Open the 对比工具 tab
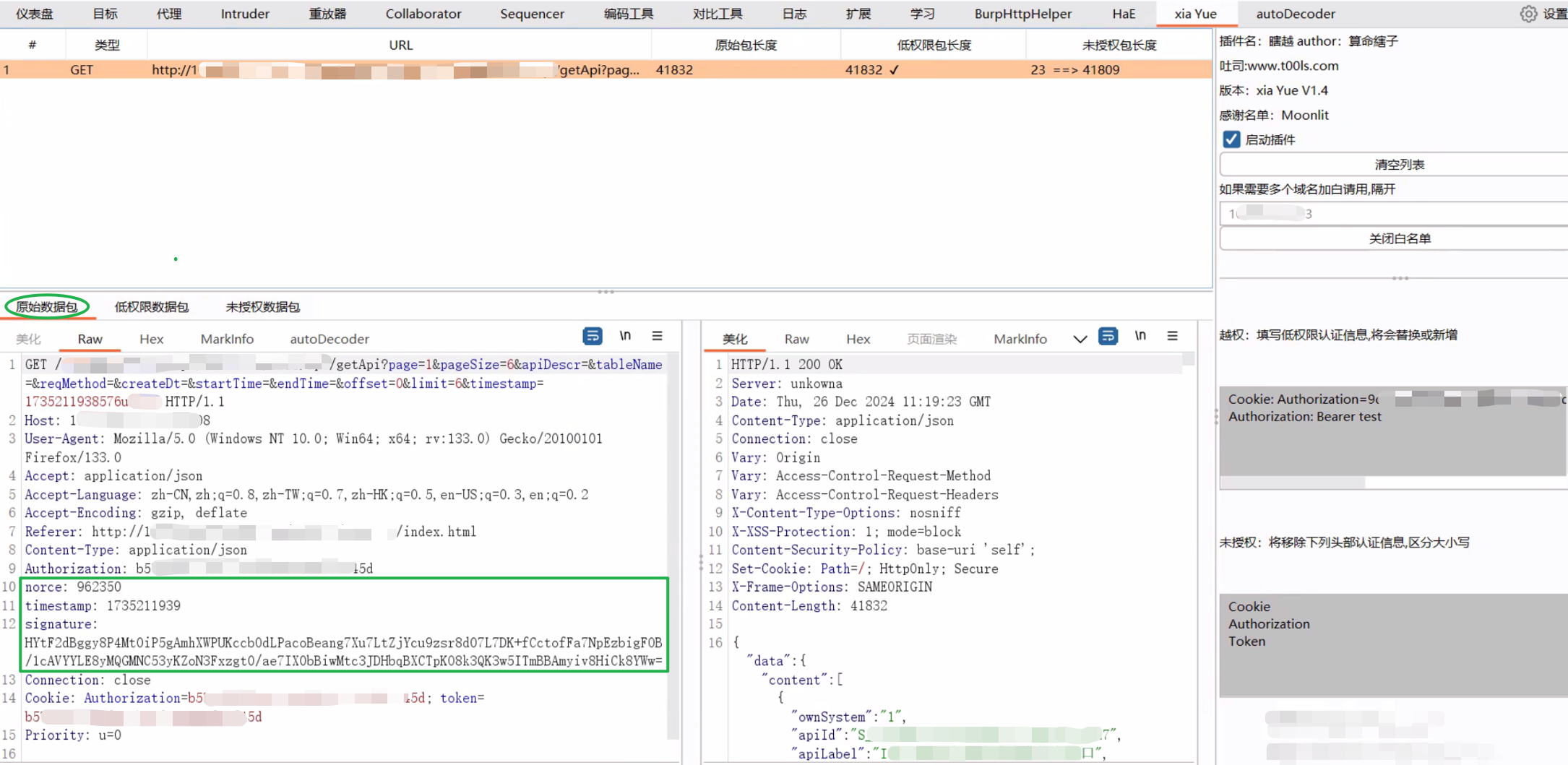The height and width of the screenshot is (765, 1568). pyautogui.click(x=718, y=14)
